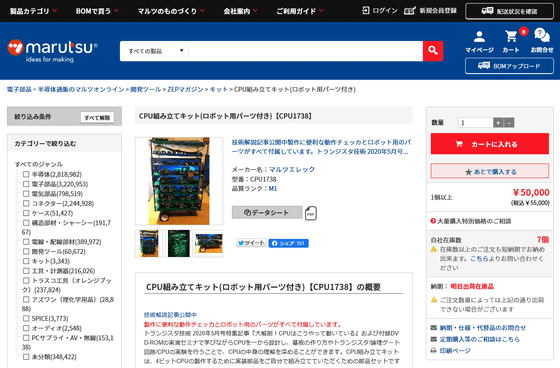Click the red search magnifier button
This screenshot has width=560, height=368.
pyautogui.click(x=433, y=51)
